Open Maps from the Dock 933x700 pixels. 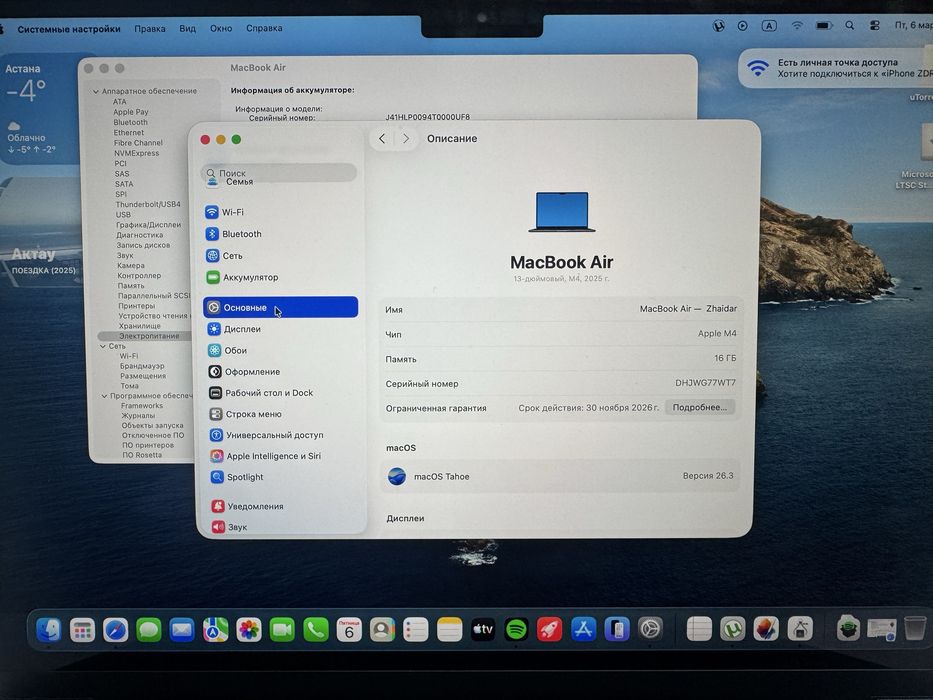tap(215, 629)
